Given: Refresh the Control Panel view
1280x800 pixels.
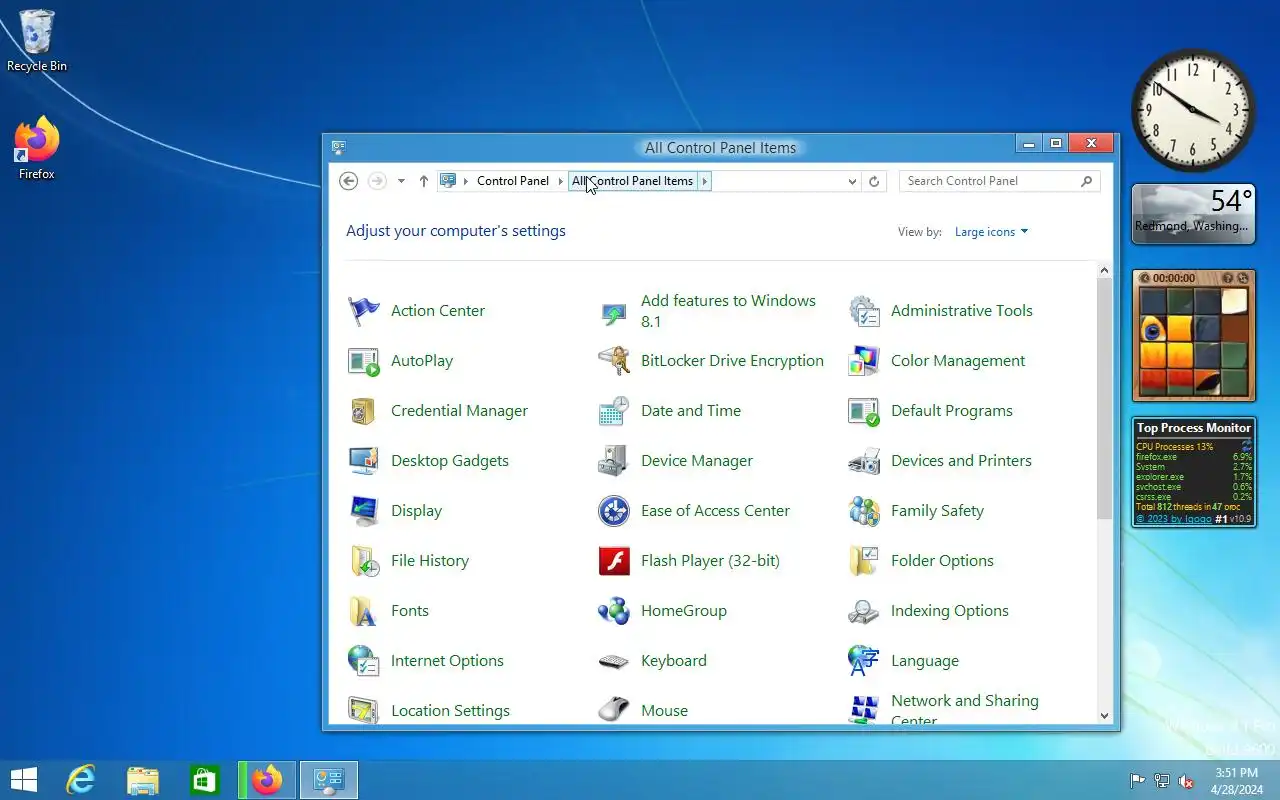Looking at the screenshot, I should (874, 182).
